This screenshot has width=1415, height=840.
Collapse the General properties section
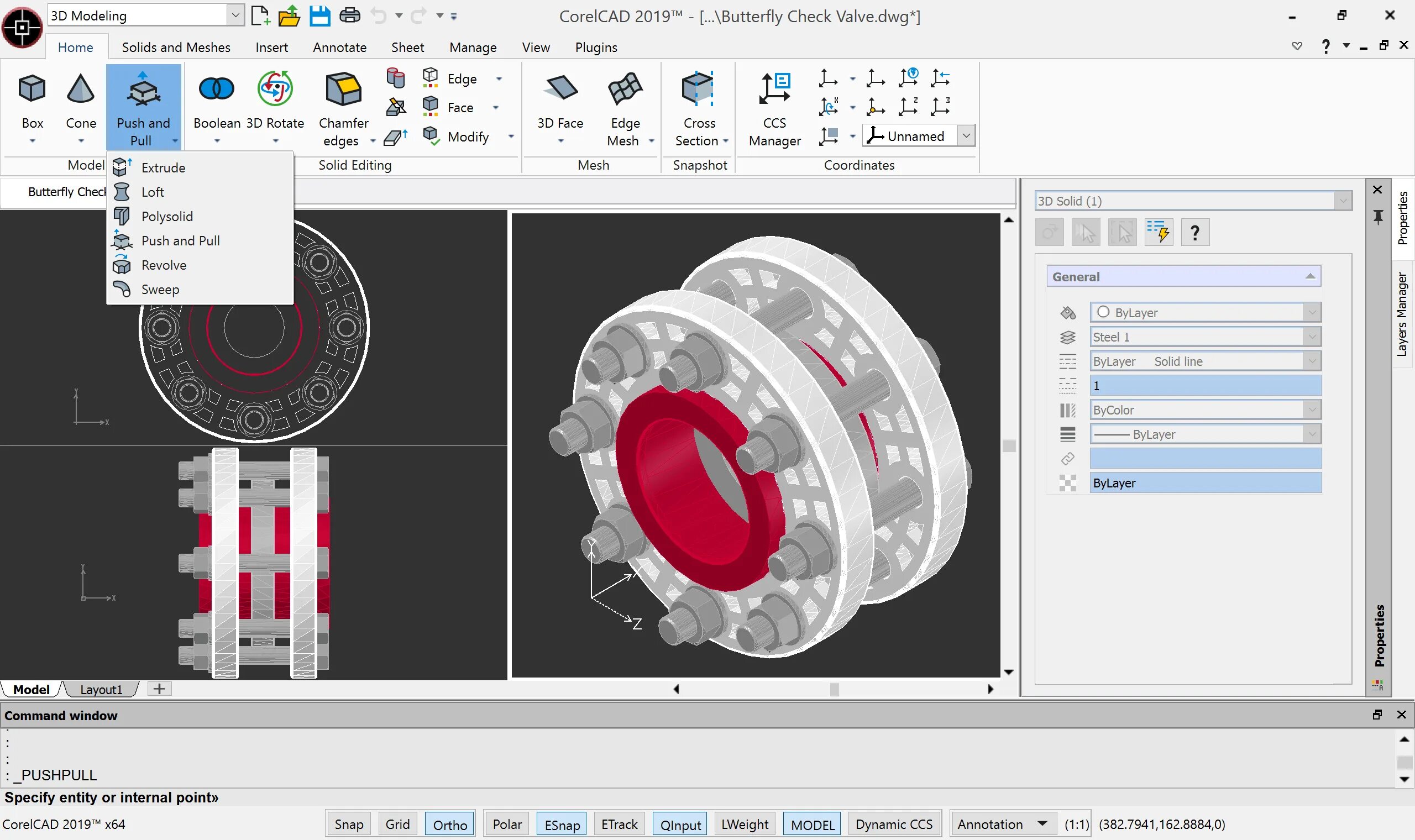pos(1310,276)
